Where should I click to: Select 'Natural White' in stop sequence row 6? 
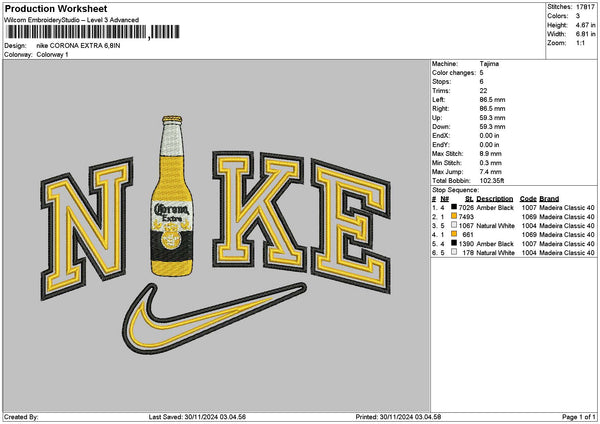coord(496,253)
